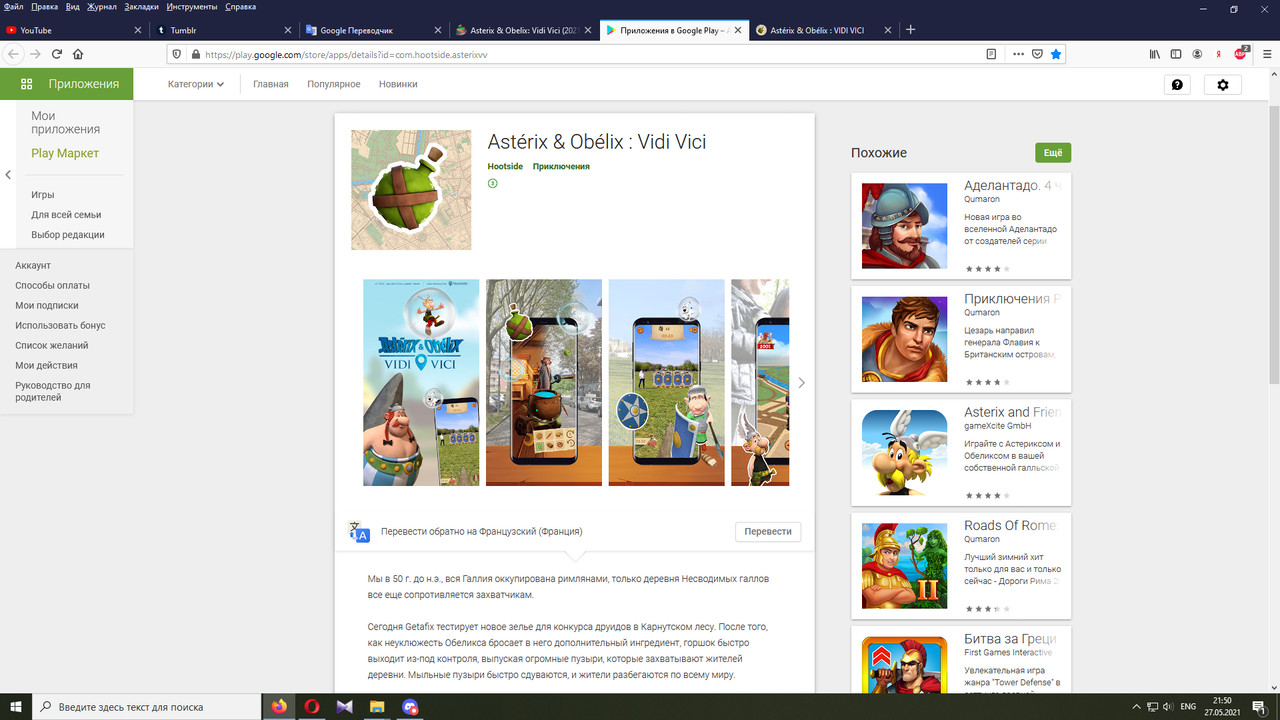Open Мои приложения in sidebar
Viewport: 1280px width, 720px height.
point(65,123)
